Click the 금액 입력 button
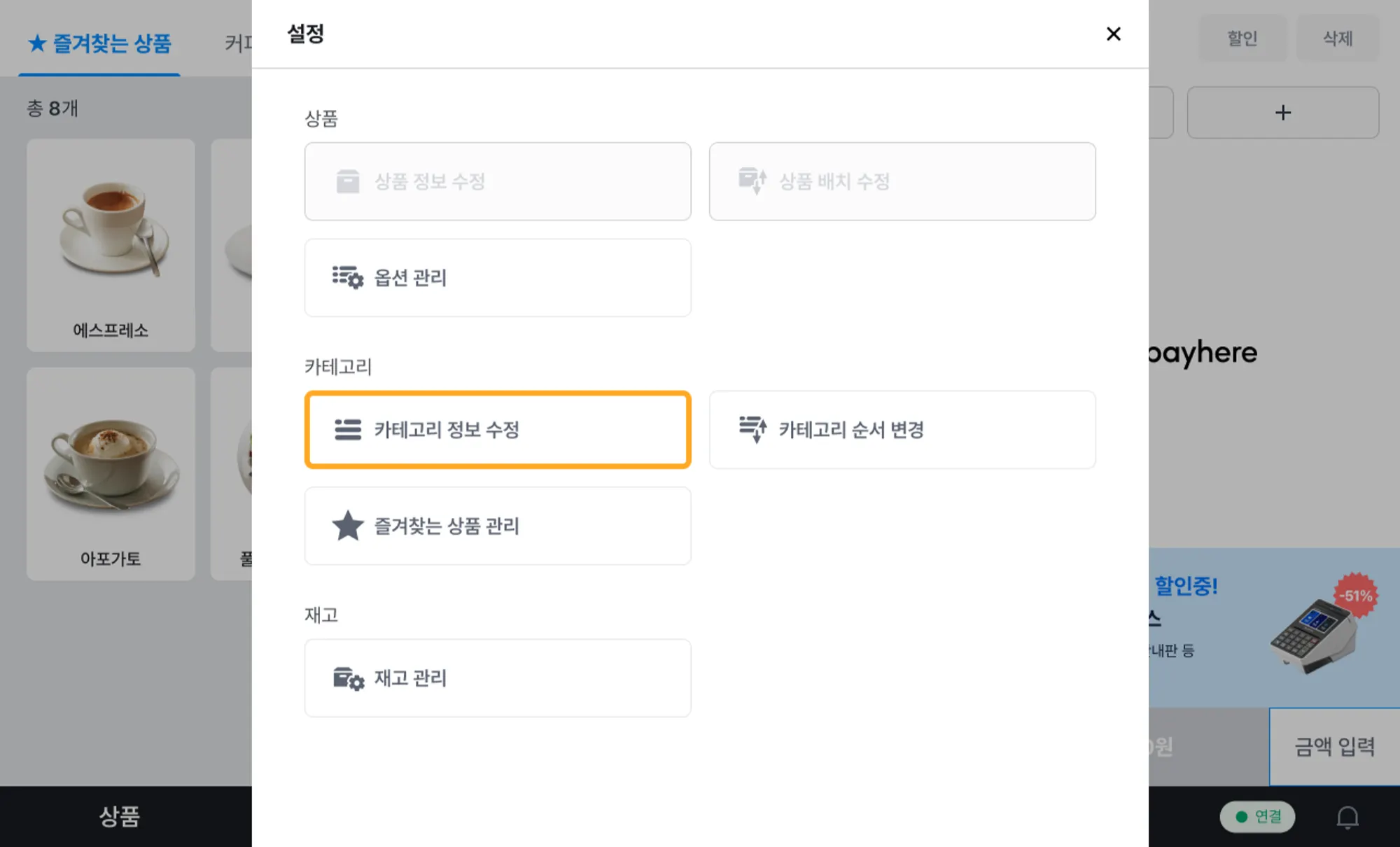This screenshot has width=1400, height=847. (x=1334, y=746)
